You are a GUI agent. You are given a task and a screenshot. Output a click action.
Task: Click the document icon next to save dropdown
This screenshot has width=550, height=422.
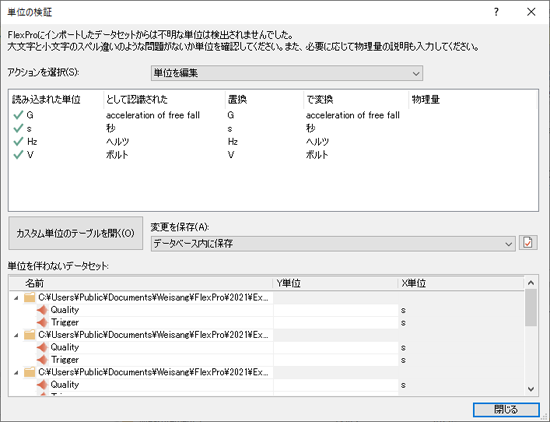(528, 243)
